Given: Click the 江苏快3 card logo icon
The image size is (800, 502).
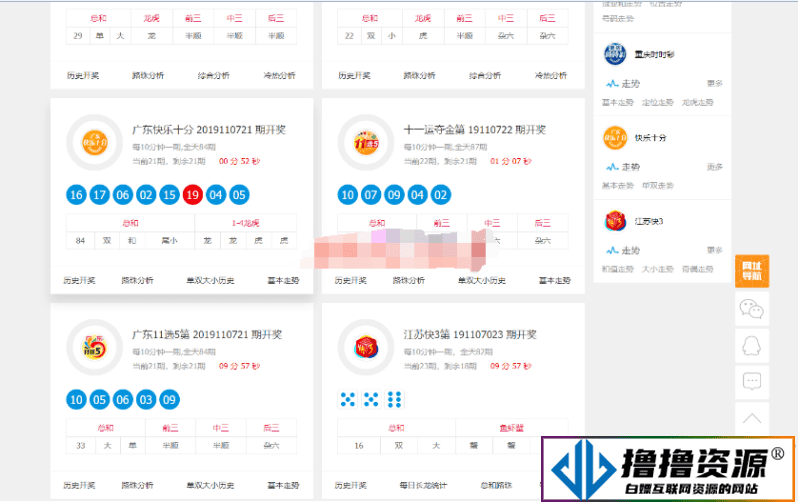Looking at the screenshot, I should [x=366, y=347].
